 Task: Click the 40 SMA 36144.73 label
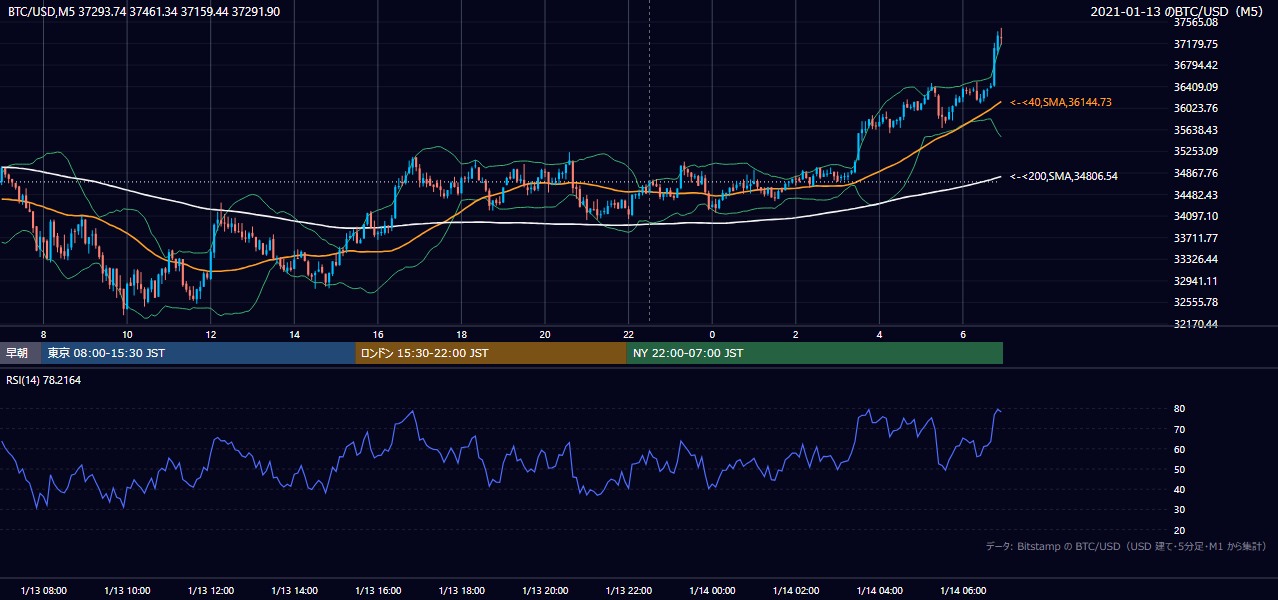(x=1061, y=102)
